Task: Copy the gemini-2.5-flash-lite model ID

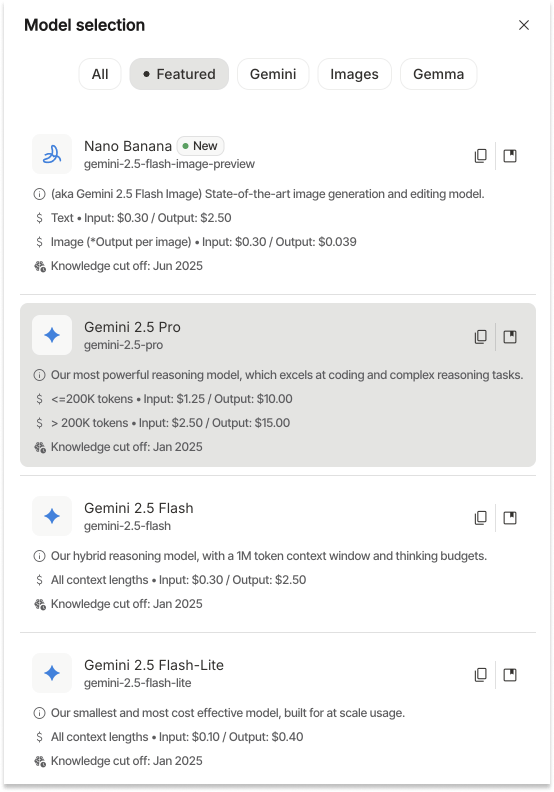Action: pos(481,674)
